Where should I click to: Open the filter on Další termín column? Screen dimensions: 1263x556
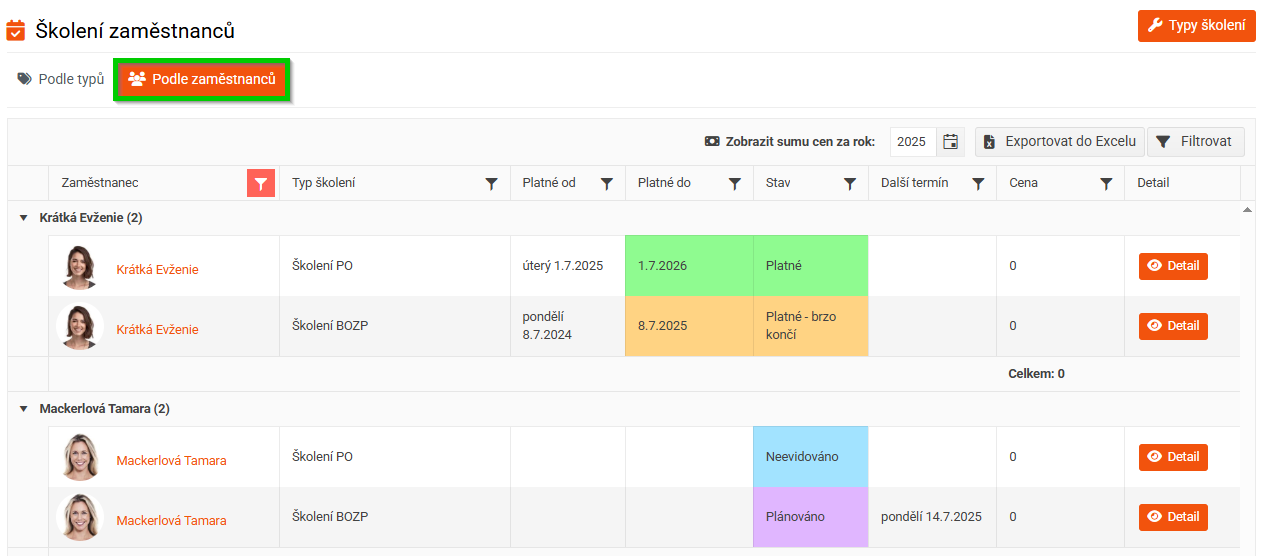[978, 183]
